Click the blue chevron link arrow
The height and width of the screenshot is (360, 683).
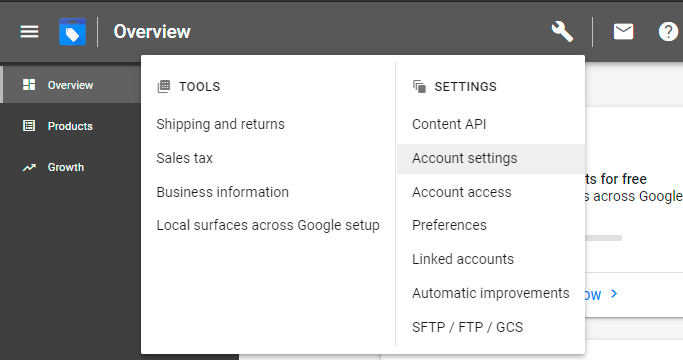tap(614, 294)
